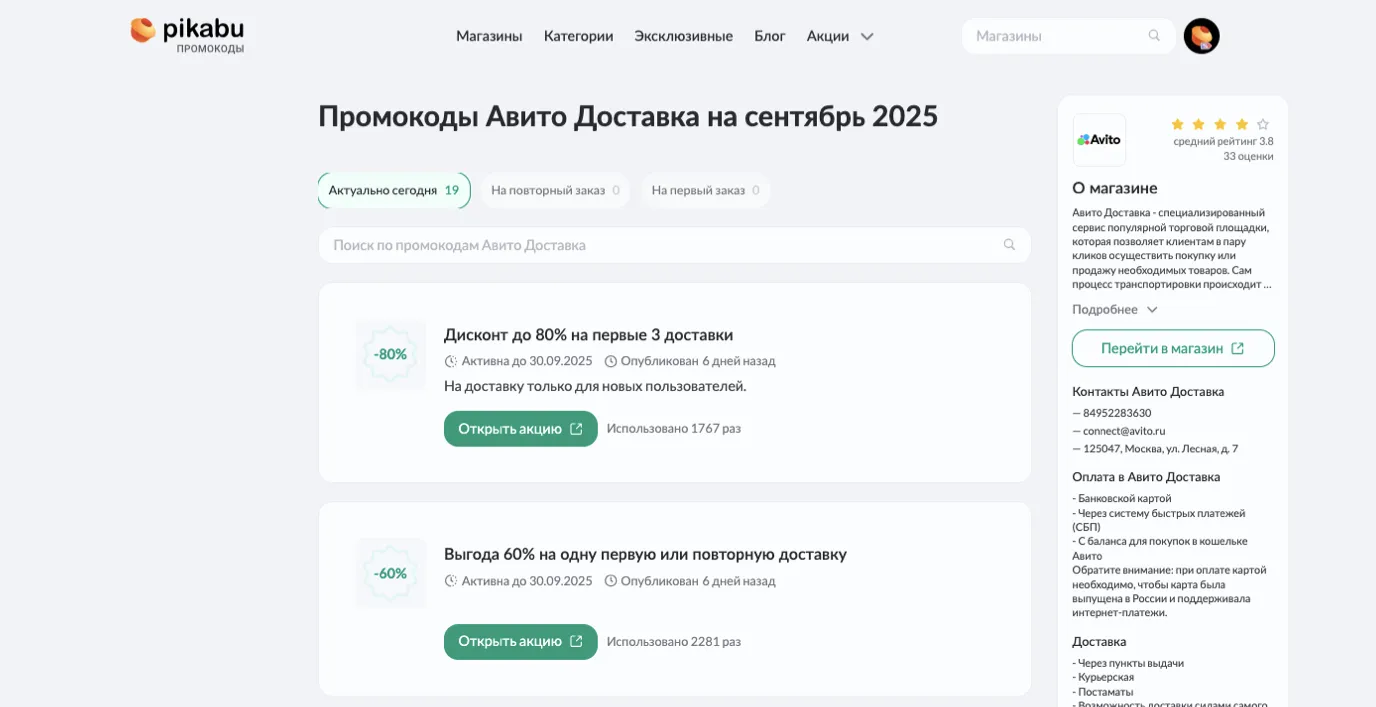Select the Актуально сегодня 19 tab

point(394,190)
